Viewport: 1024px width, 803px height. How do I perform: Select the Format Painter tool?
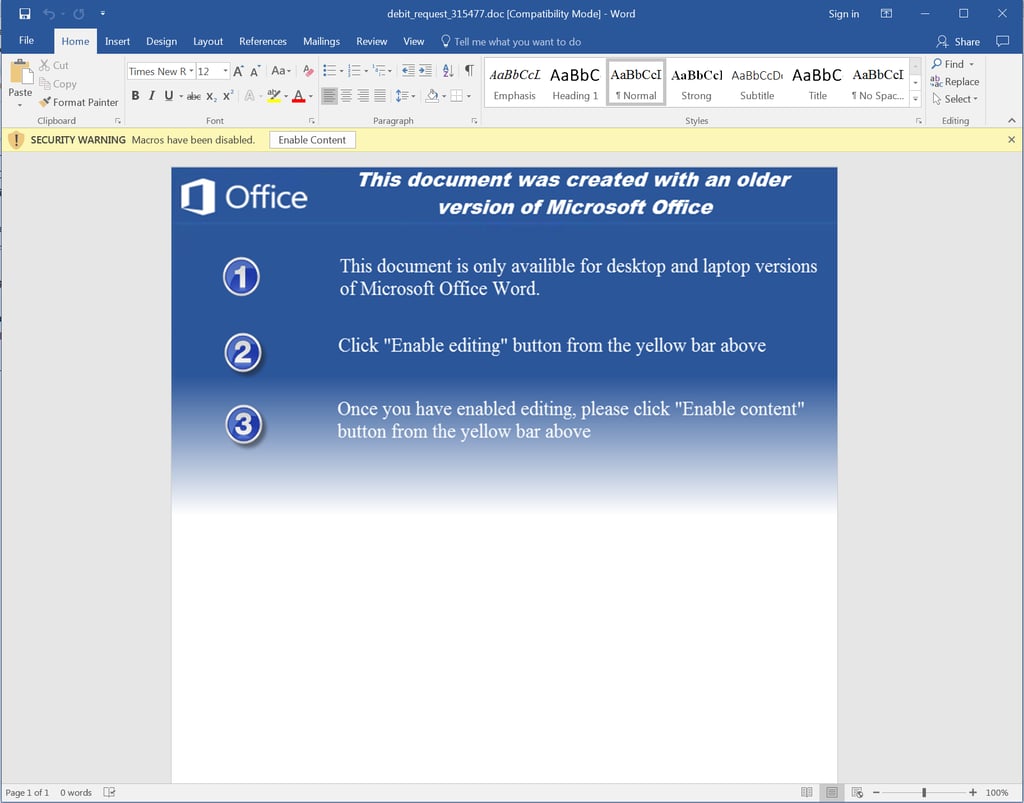point(79,102)
